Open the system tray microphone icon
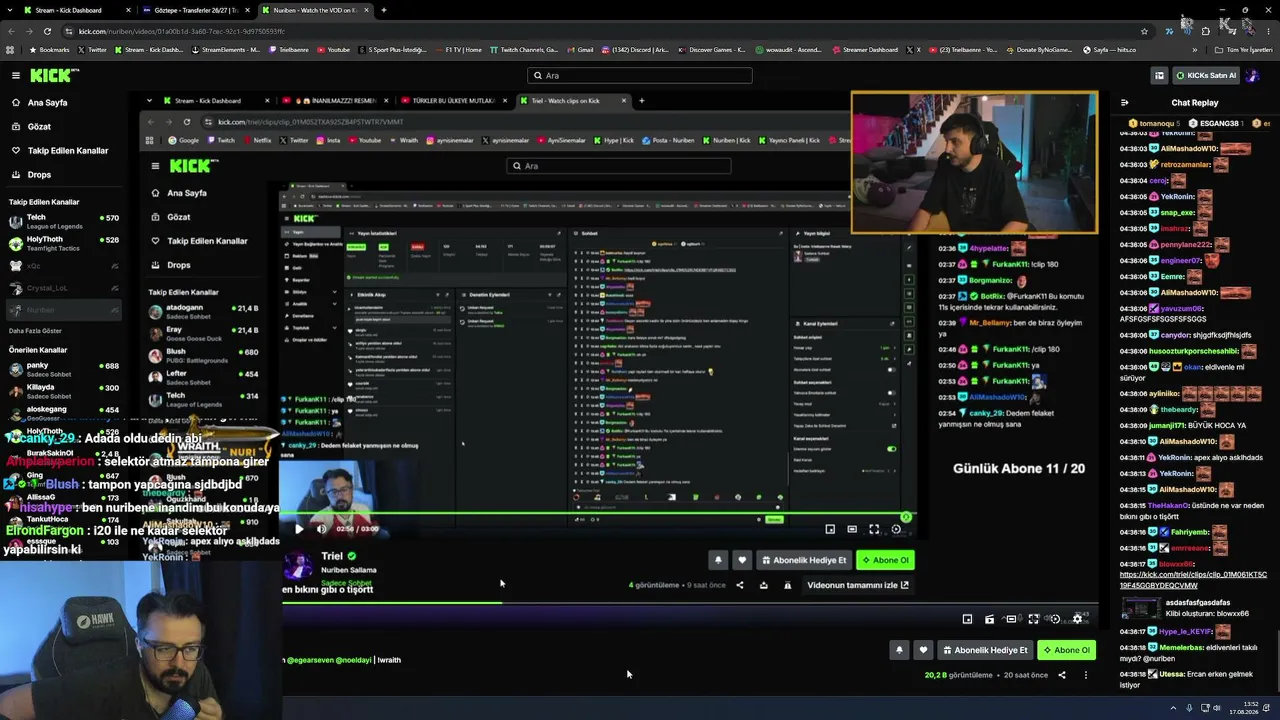The width and height of the screenshot is (1280, 720). tap(1190, 708)
